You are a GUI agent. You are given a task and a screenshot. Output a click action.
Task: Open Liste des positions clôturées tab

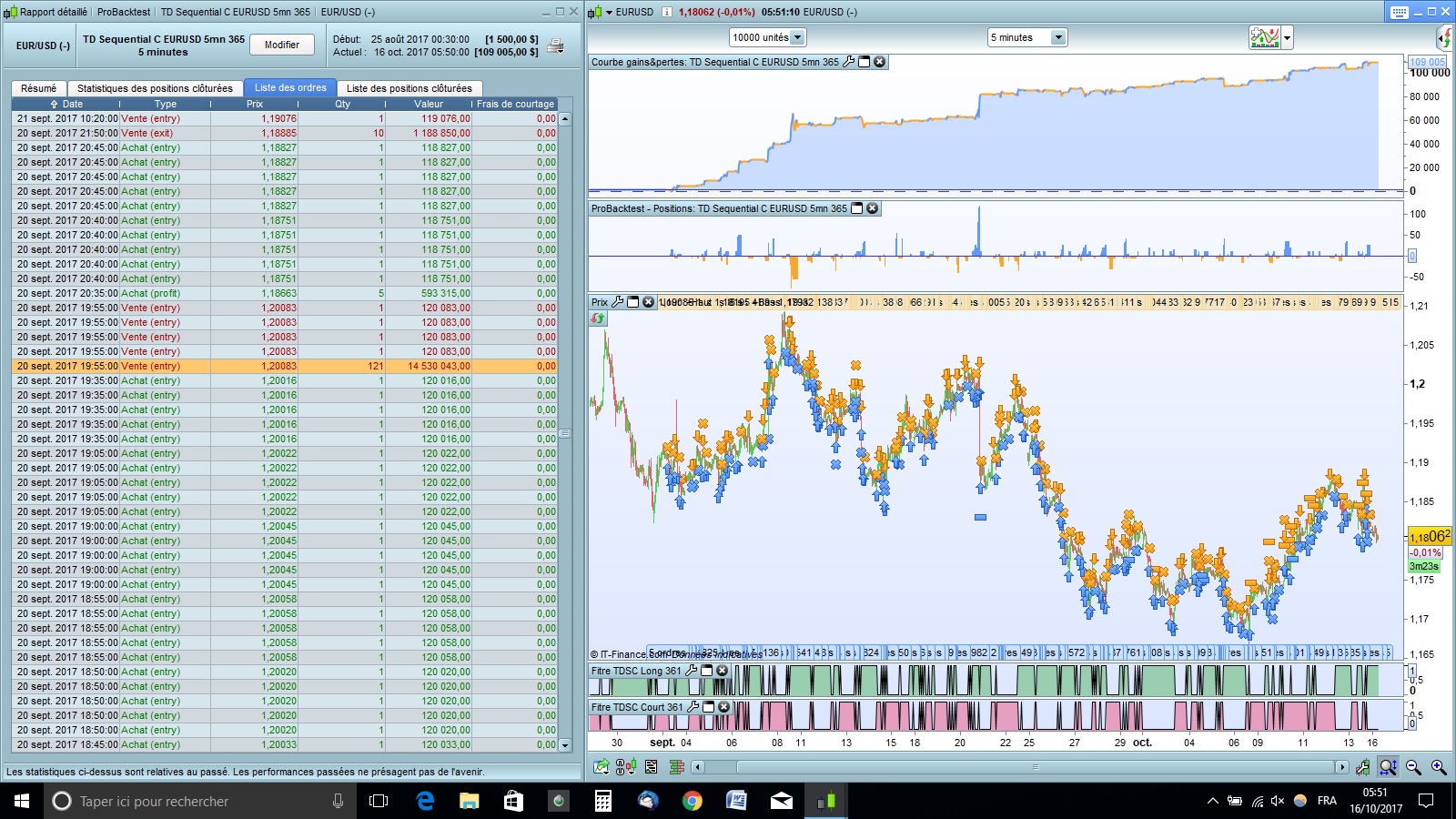(x=409, y=88)
